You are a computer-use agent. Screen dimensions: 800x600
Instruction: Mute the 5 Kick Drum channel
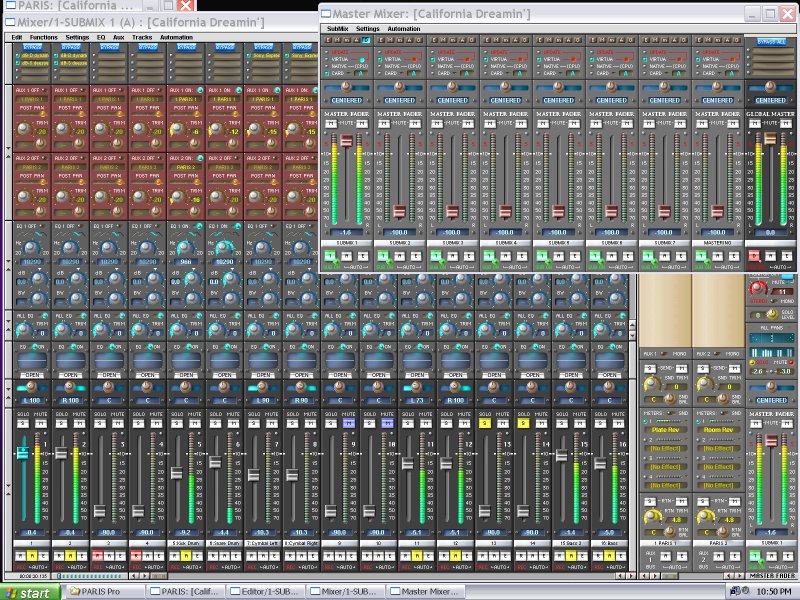coord(195,423)
